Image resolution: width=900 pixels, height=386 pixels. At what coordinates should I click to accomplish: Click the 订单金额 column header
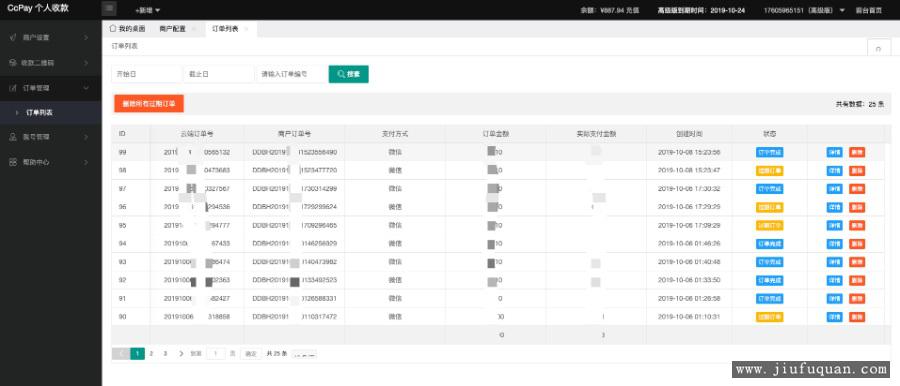496,134
